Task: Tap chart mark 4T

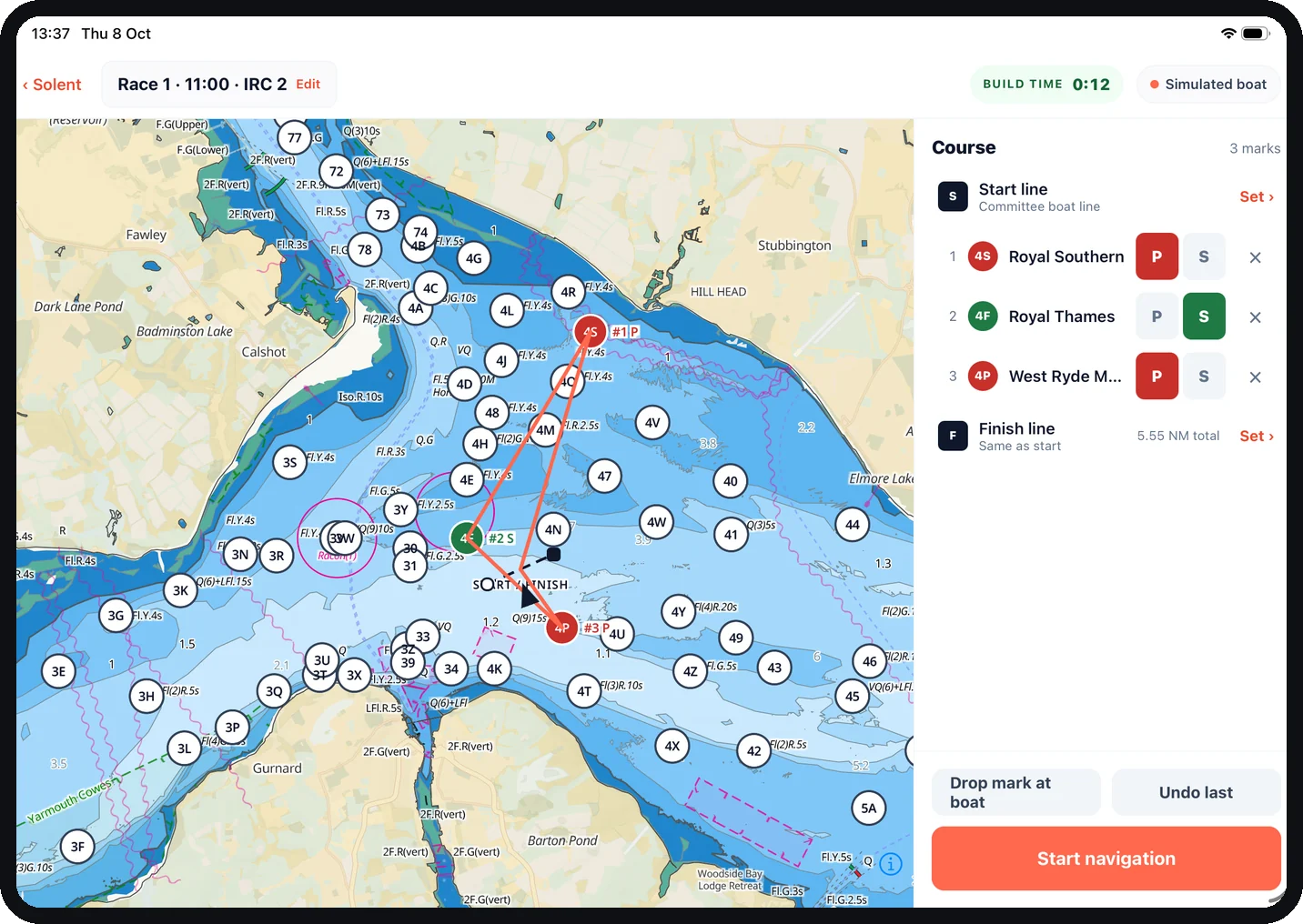Action: pos(584,691)
